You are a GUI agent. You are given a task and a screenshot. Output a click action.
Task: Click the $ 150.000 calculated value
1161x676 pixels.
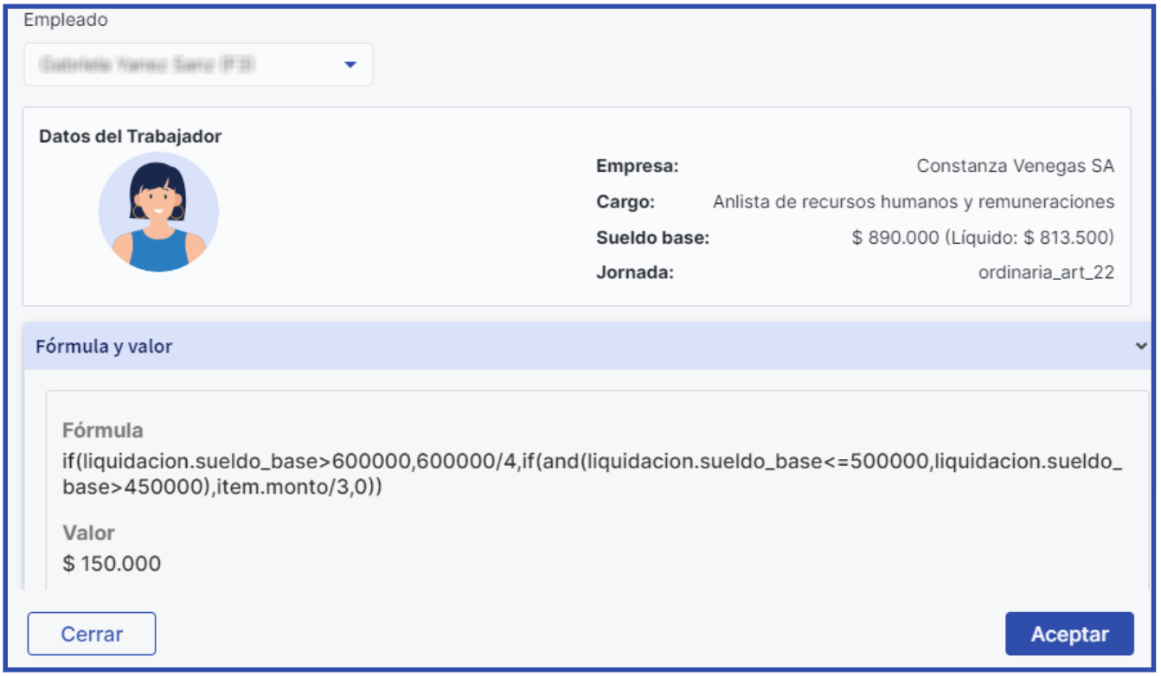(x=111, y=564)
